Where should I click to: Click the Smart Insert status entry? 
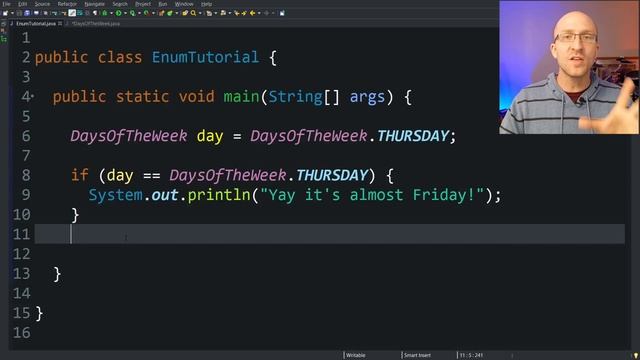coord(417,355)
